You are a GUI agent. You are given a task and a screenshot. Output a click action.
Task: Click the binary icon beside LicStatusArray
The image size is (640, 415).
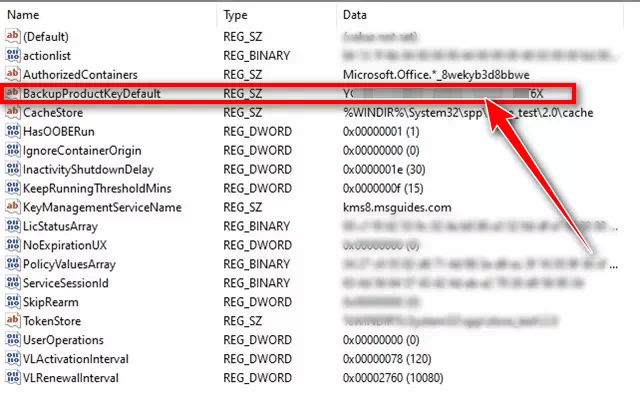coord(13,226)
